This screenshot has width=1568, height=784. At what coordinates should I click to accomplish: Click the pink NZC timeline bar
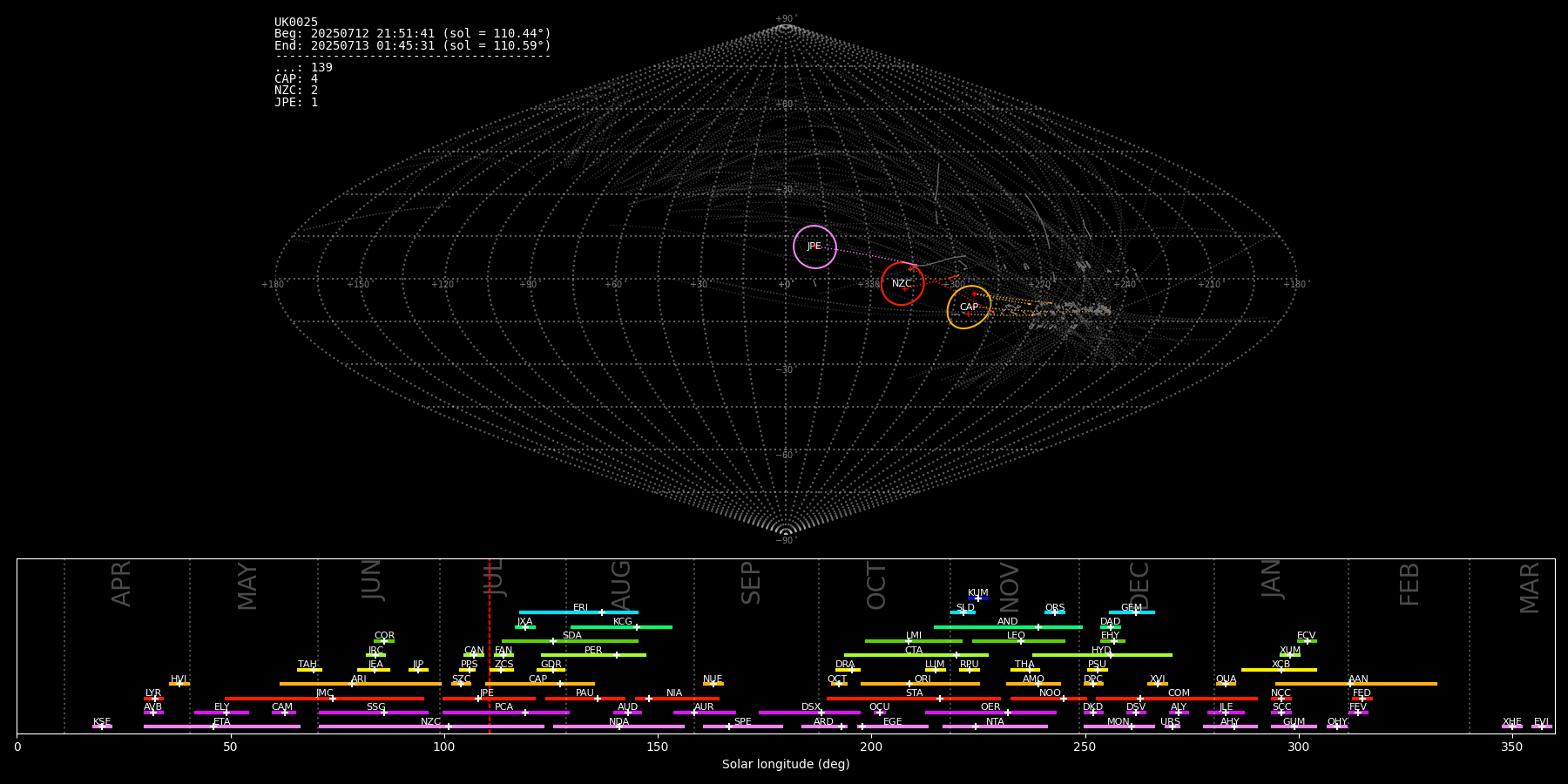pos(431,727)
